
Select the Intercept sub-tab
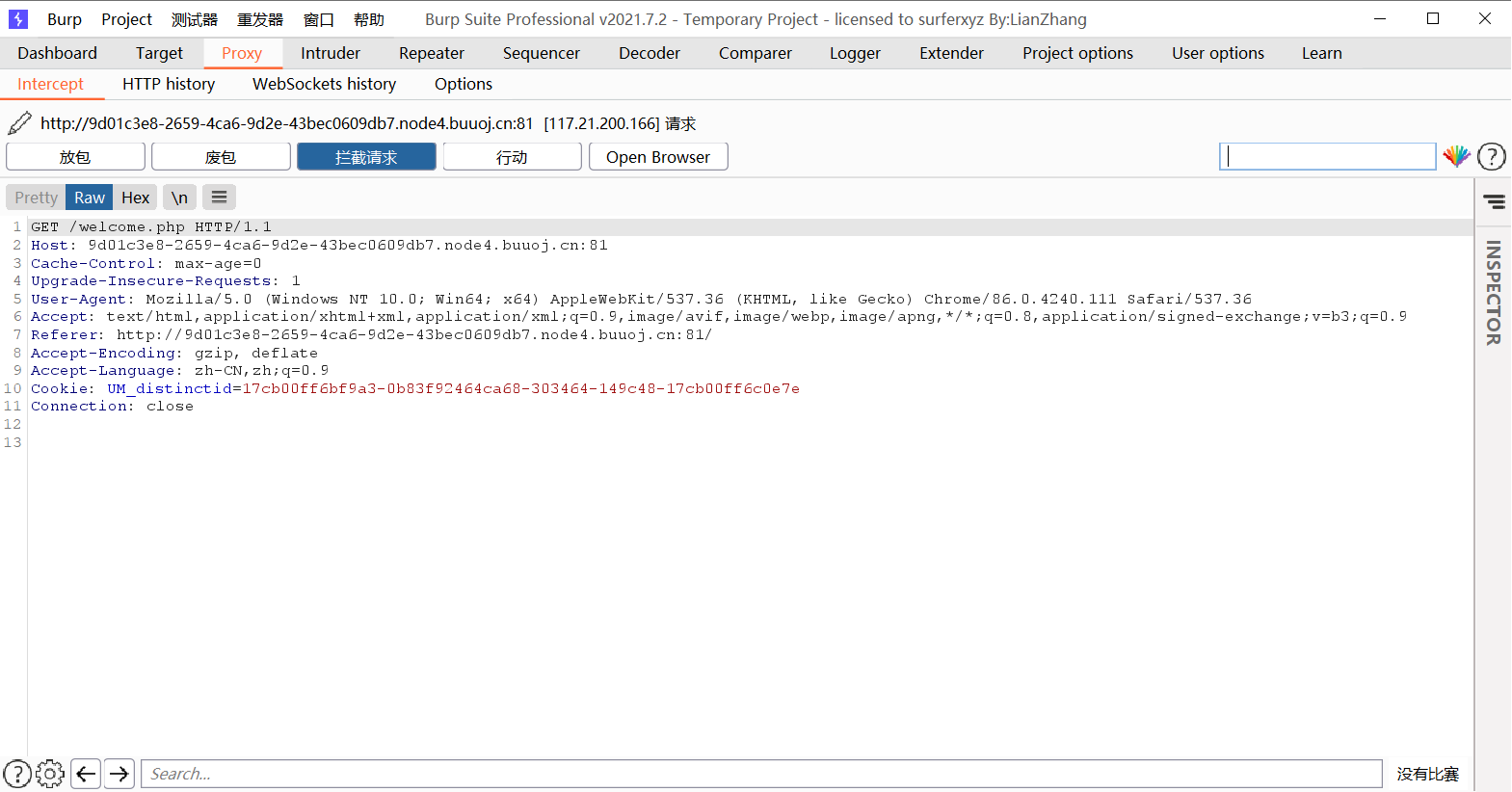(51, 84)
